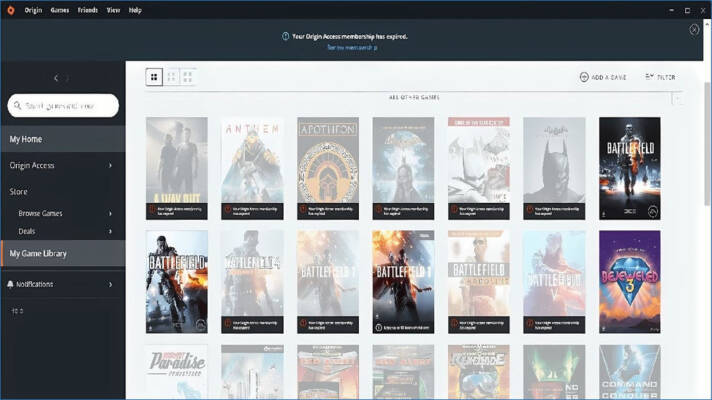Focus the search games field
Screen dimensions: 712x400
(x=63, y=106)
